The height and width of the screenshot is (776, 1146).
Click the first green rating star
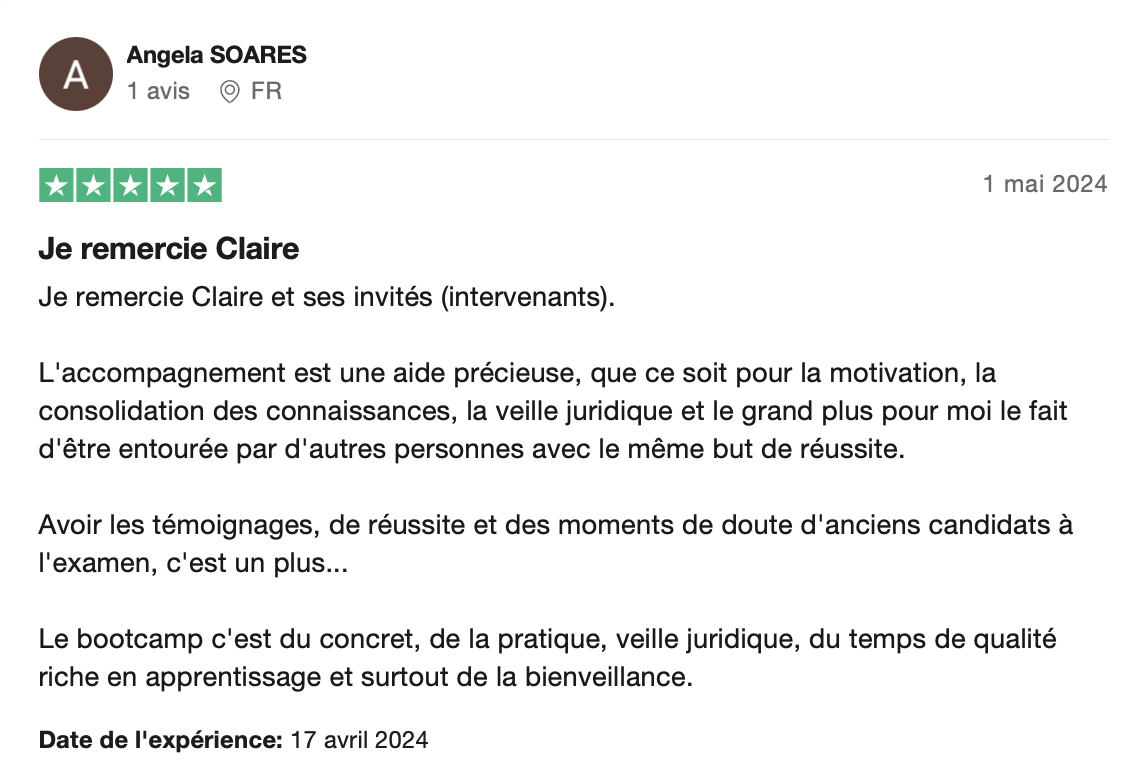click(56, 186)
